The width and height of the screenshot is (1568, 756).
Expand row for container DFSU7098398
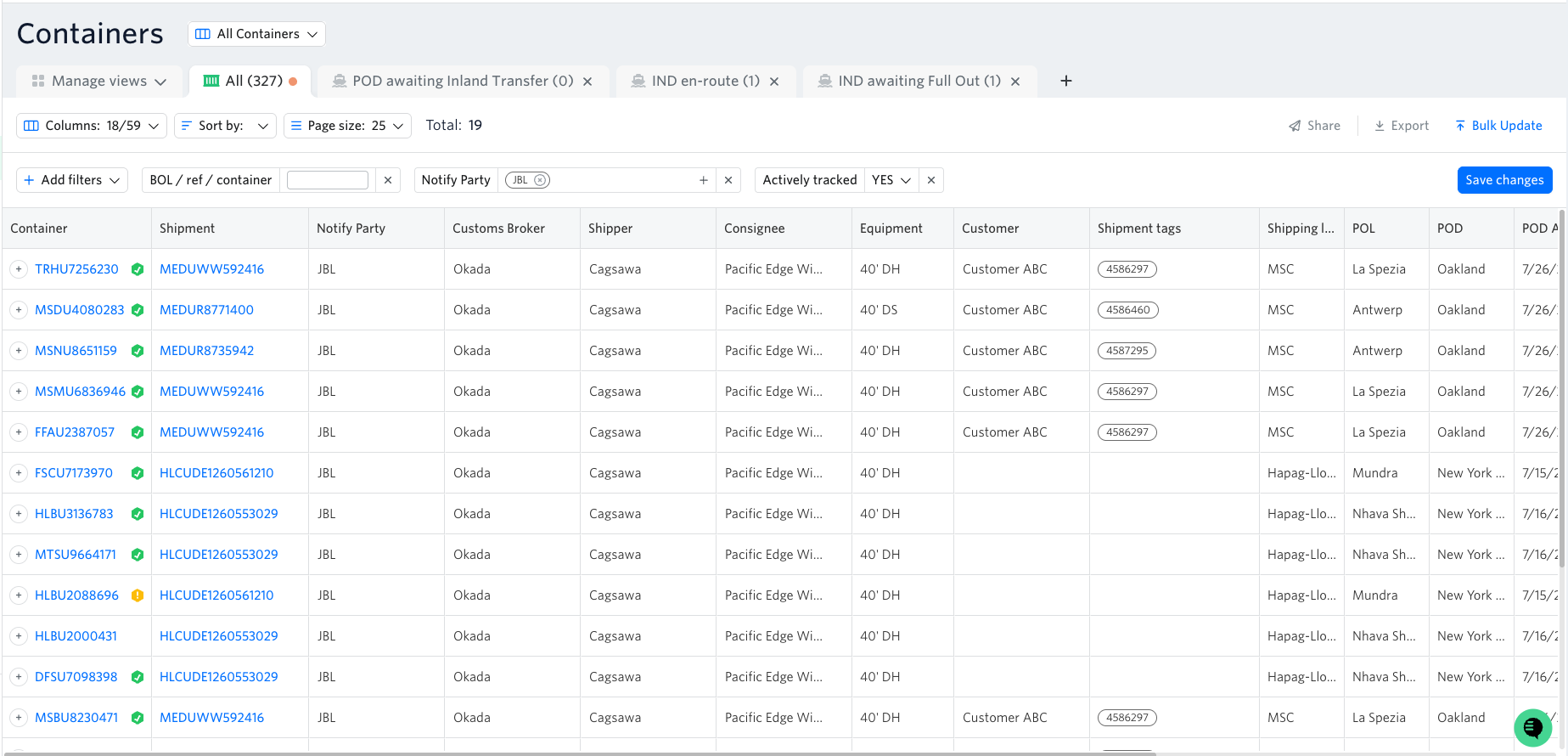19,677
